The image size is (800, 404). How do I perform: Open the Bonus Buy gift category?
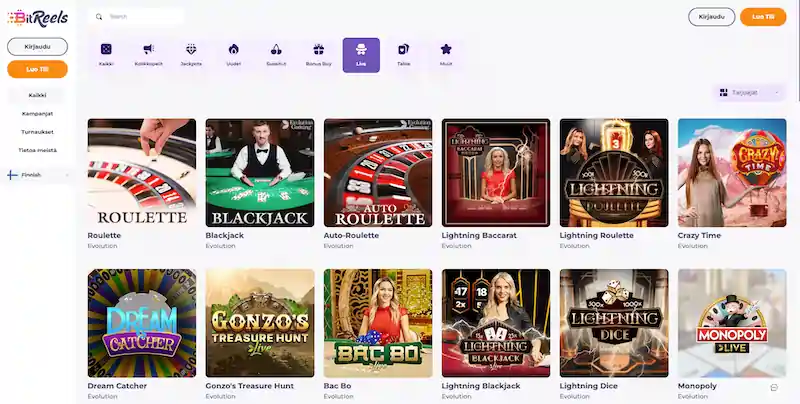tap(318, 55)
